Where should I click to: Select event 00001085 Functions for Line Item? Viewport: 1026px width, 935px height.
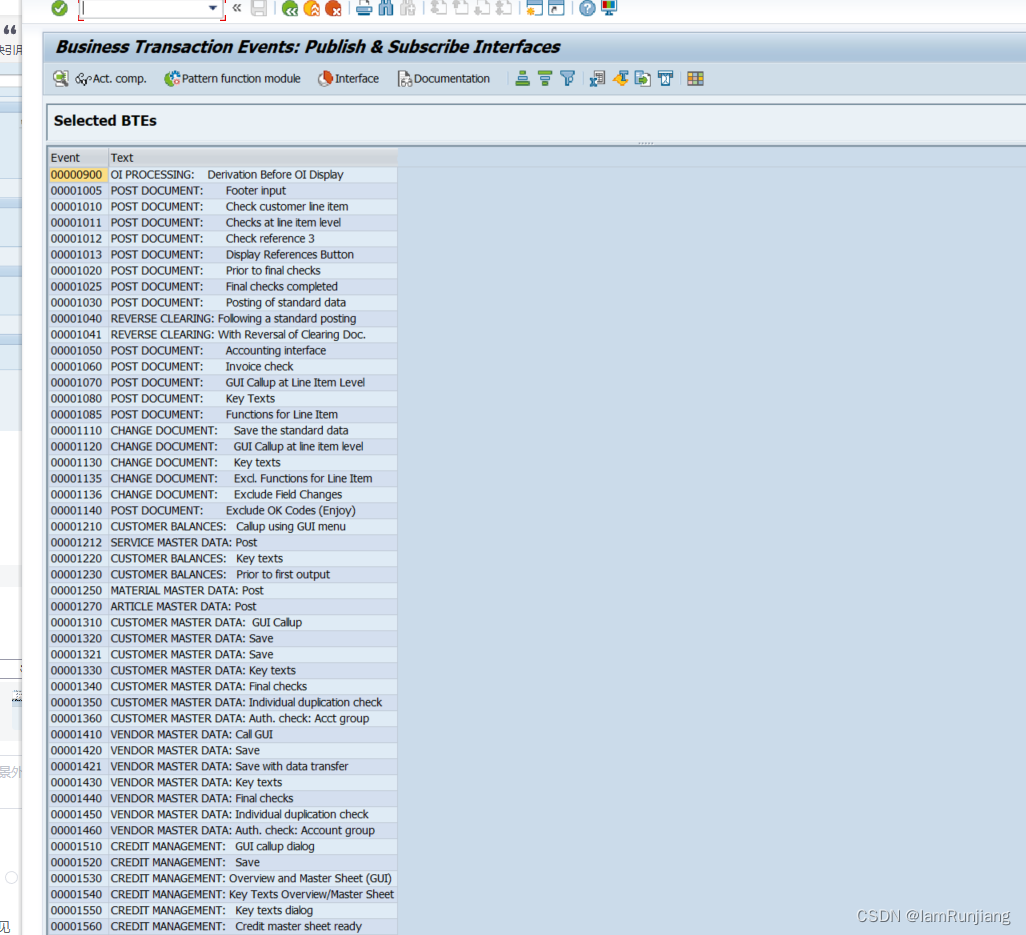[x=222, y=415]
